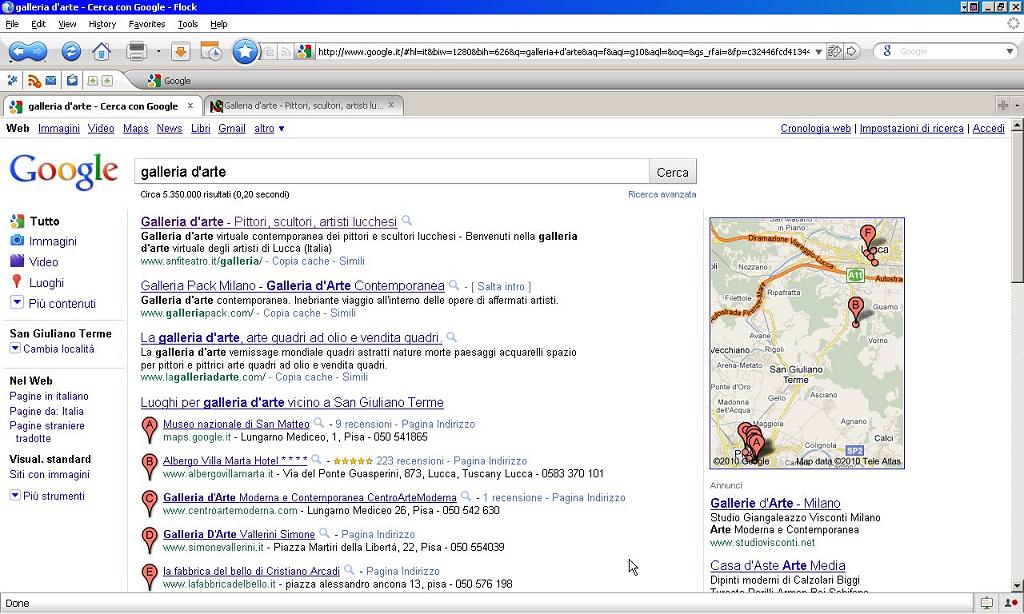The width and height of the screenshot is (1024, 614).
Task: Click the second green plus toolbar icon
Action: 107,80
